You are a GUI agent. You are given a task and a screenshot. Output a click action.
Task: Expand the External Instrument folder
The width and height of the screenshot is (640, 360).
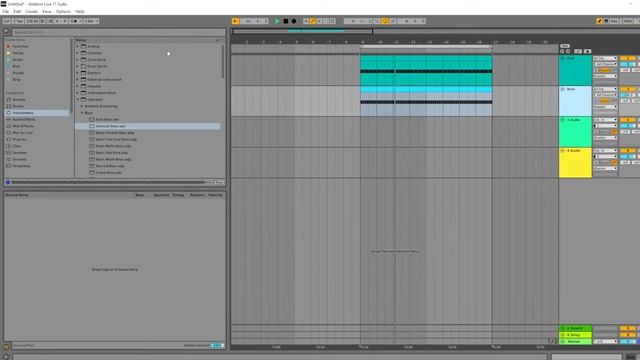click(78, 80)
